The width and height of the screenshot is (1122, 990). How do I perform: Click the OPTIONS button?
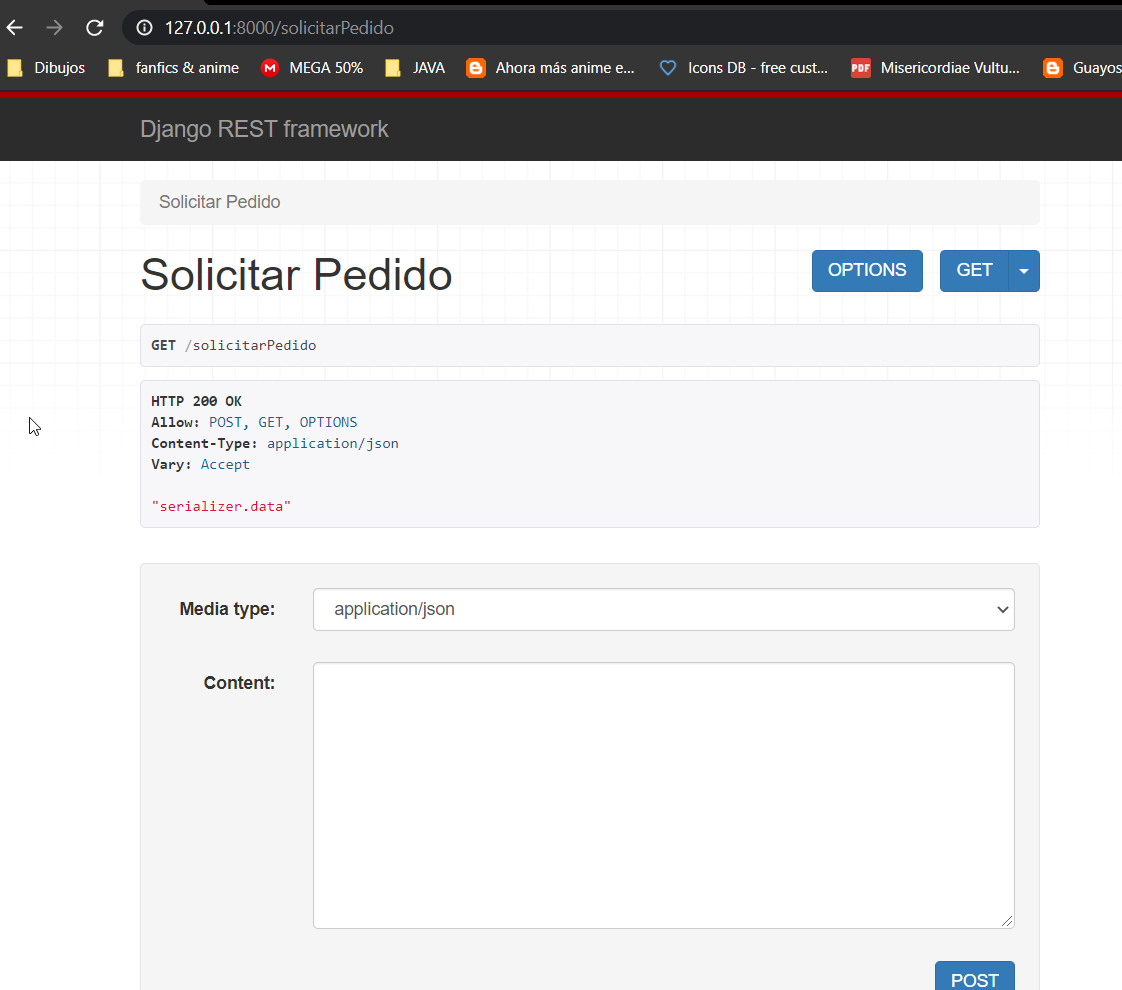click(x=867, y=270)
